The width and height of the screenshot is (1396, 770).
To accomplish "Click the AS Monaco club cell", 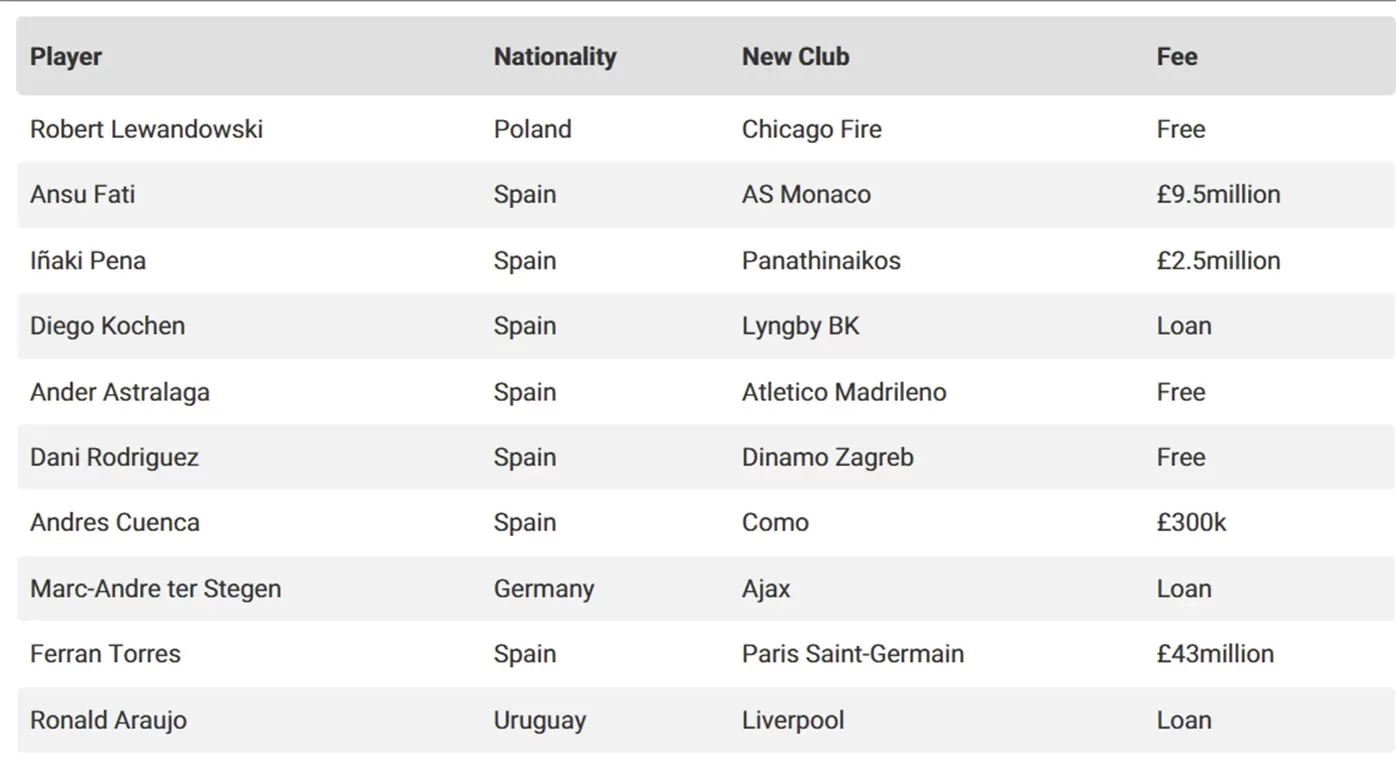I will (806, 194).
